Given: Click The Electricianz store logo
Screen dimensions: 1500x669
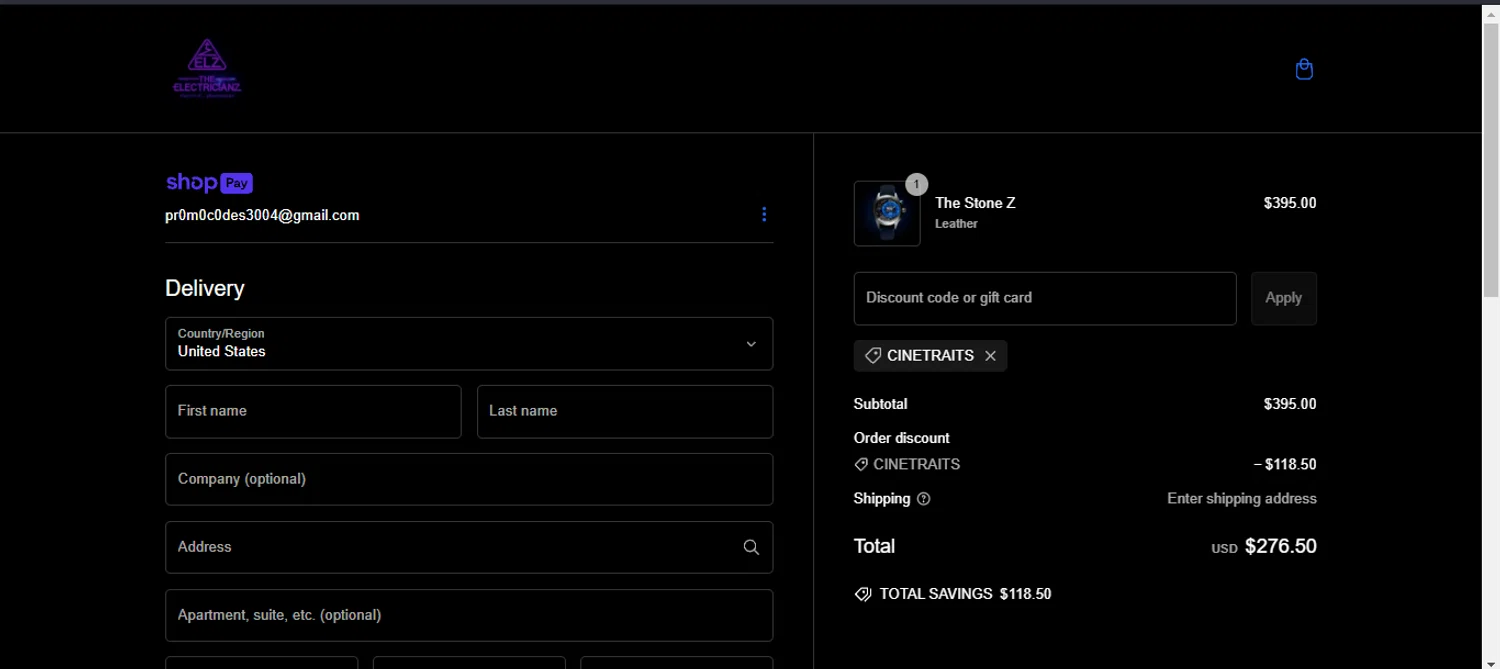Looking at the screenshot, I should tap(207, 67).
